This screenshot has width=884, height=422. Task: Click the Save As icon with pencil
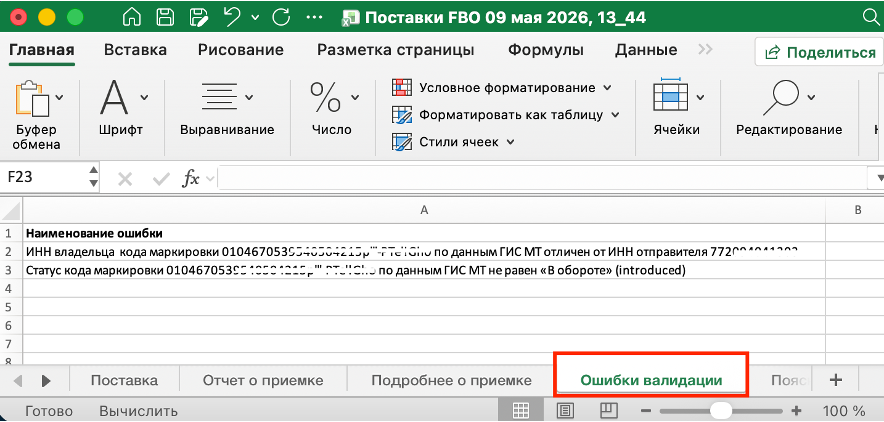198,17
